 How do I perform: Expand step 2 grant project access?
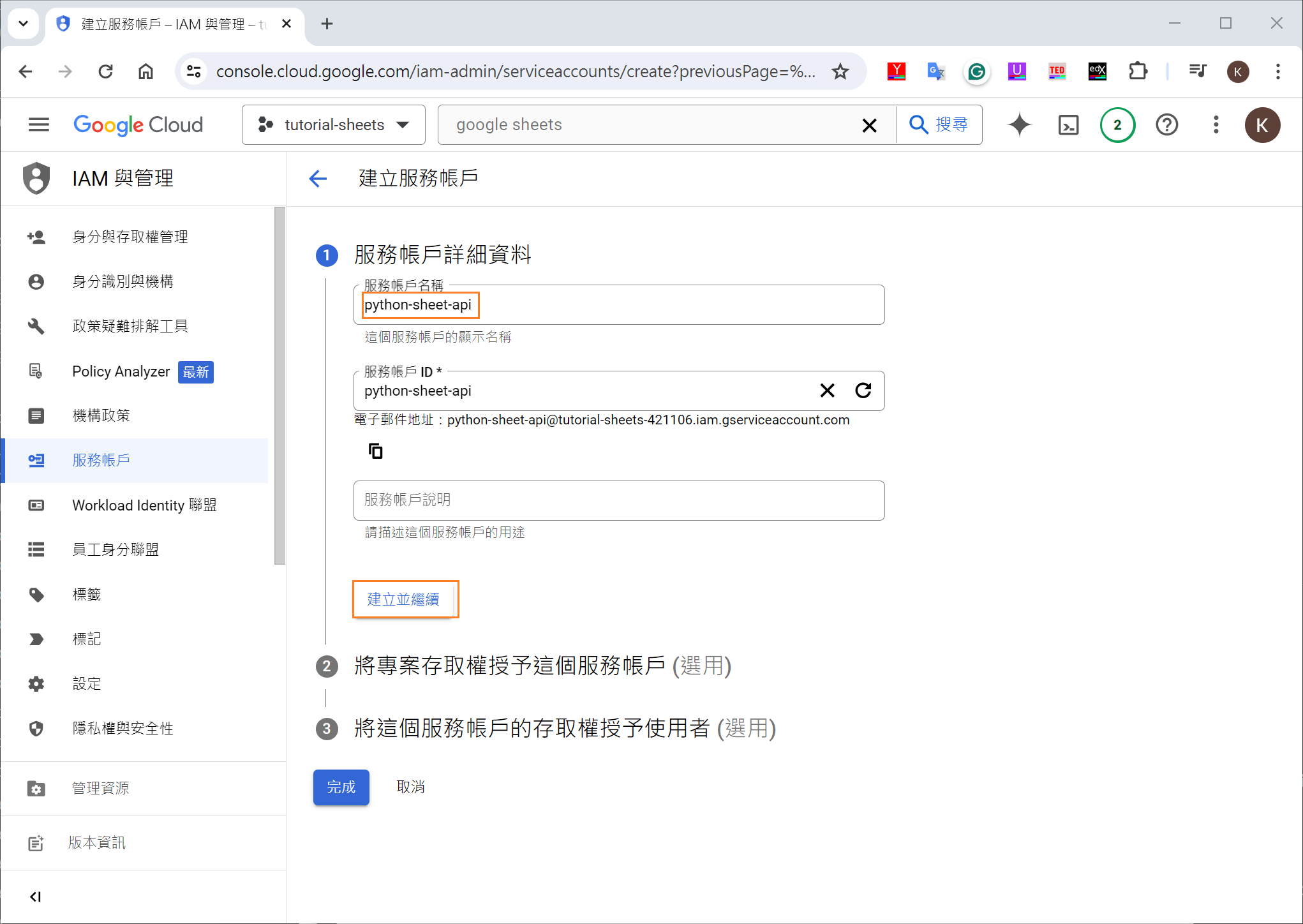tap(542, 666)
